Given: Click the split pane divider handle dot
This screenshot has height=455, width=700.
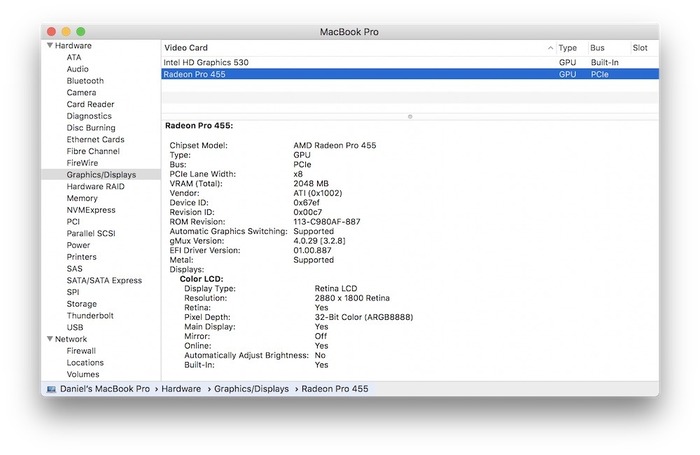Looking at the screenshot, I should click(x=410, y=117).
